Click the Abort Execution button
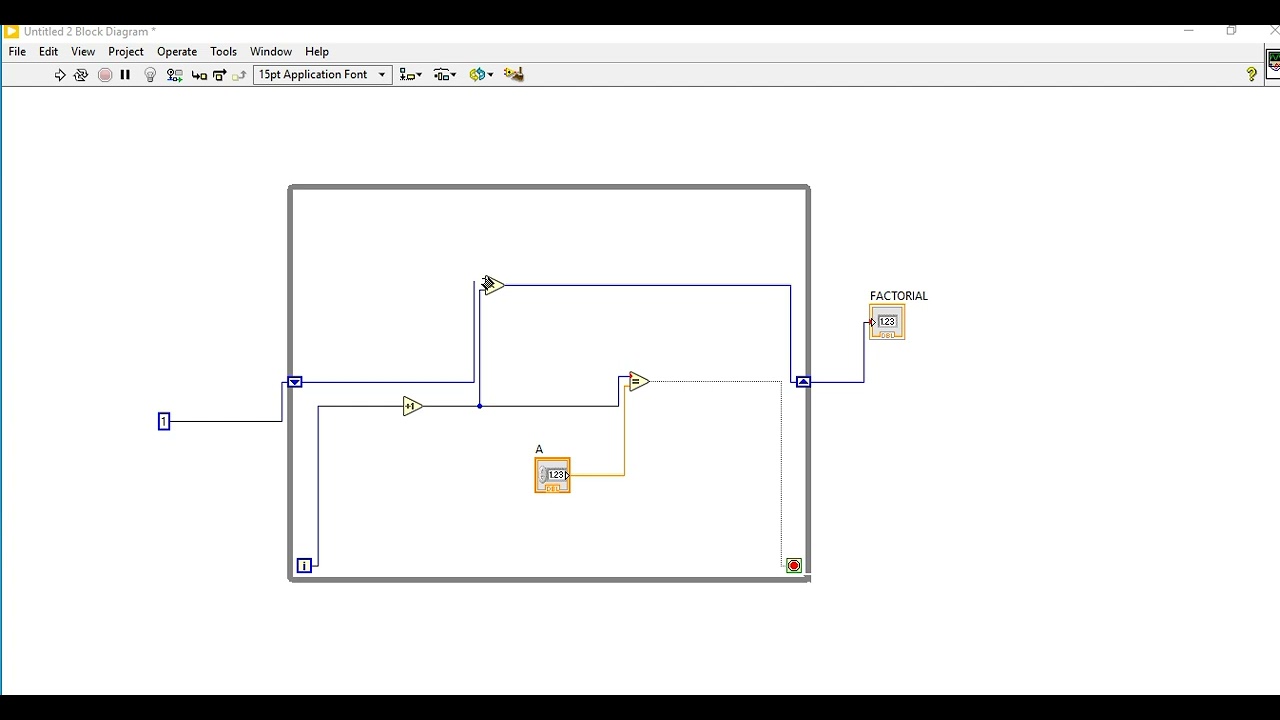 105,75
